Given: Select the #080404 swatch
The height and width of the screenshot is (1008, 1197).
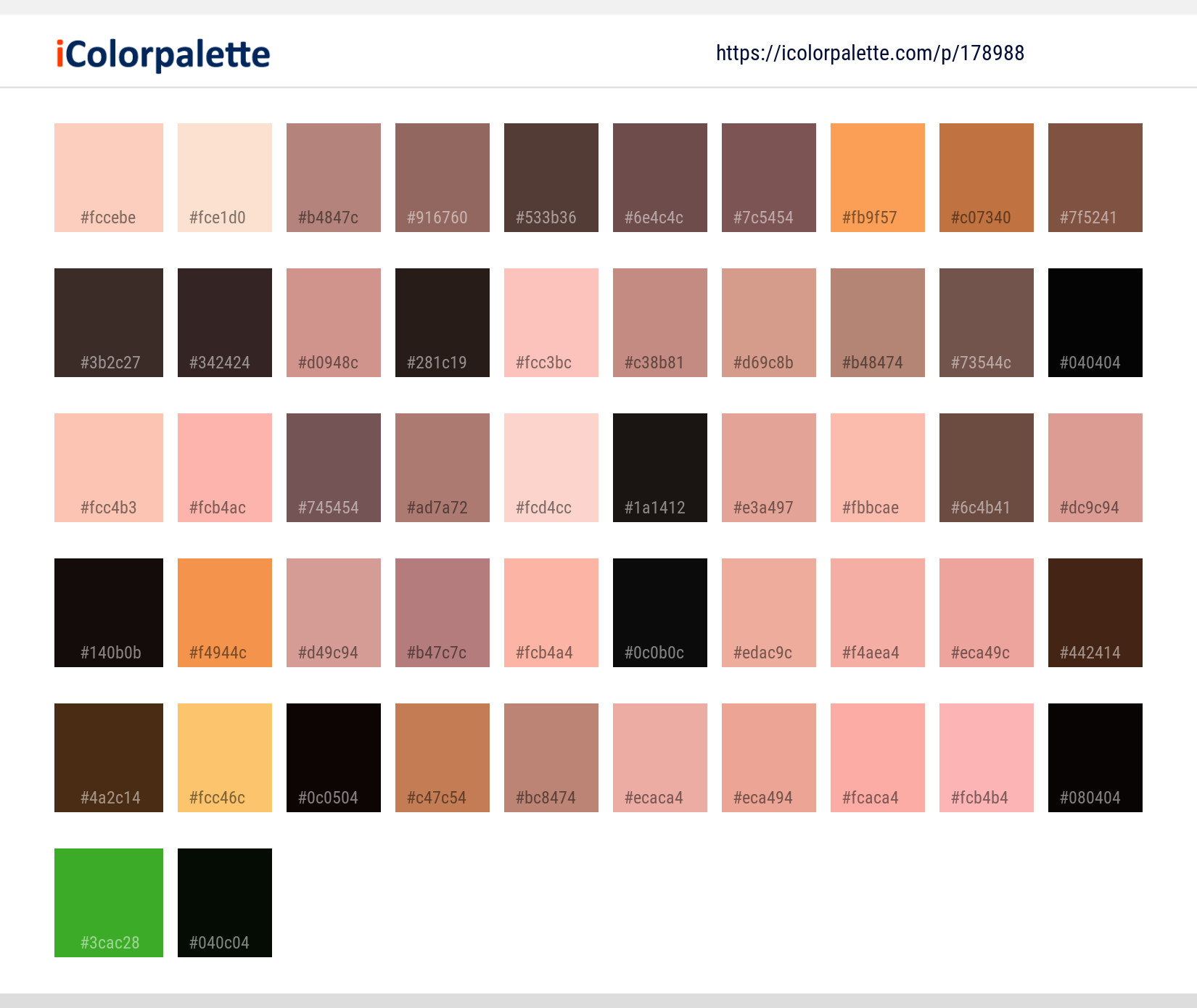Looking at the screenshot, I should click(1095, 758).
